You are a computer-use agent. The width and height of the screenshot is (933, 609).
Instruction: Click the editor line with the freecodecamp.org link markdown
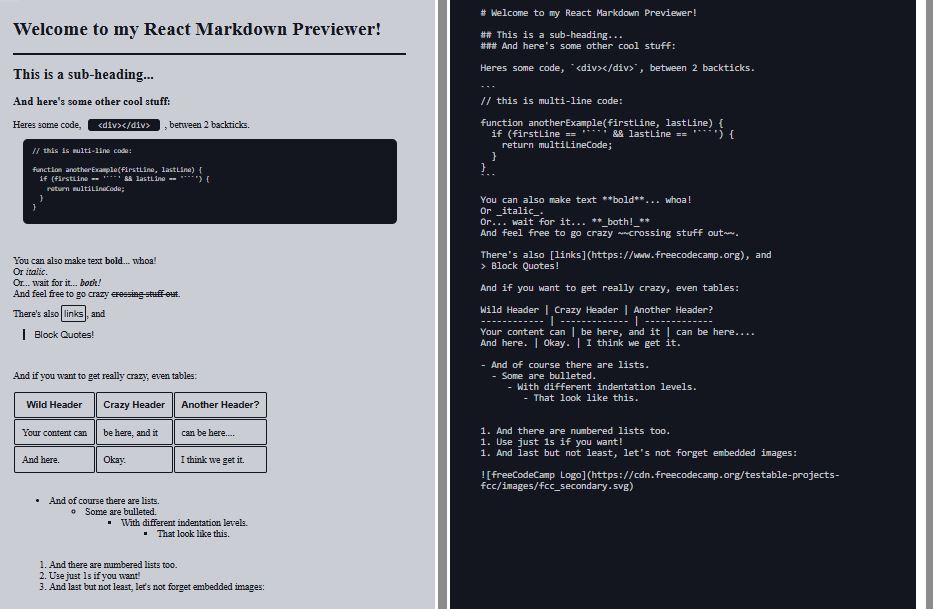[x=626, y=255]
